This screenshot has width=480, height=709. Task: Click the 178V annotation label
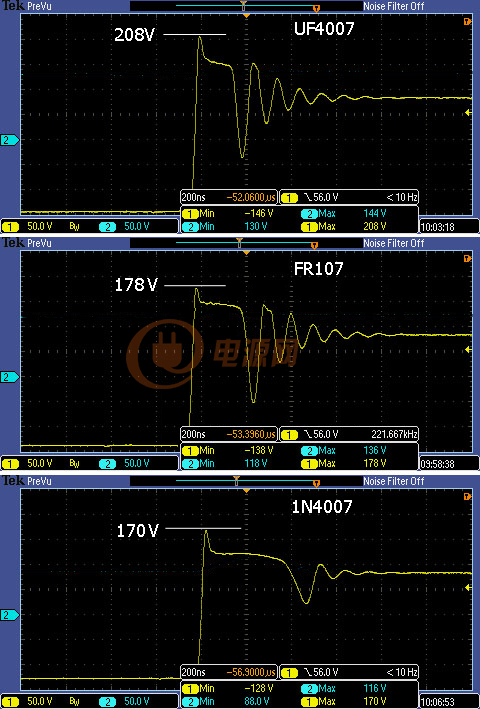point(136,285)
